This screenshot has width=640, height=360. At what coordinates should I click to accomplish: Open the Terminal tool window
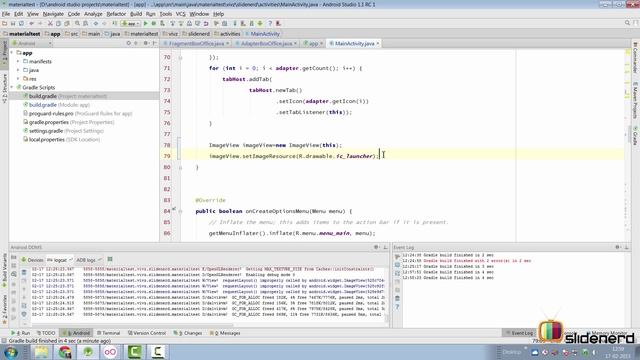pos(109,333)
